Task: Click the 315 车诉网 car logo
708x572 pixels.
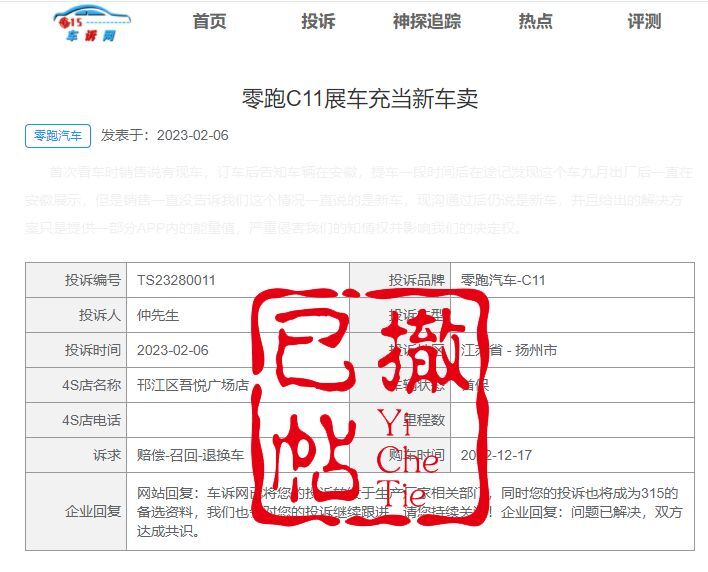Action: (94, 23)
